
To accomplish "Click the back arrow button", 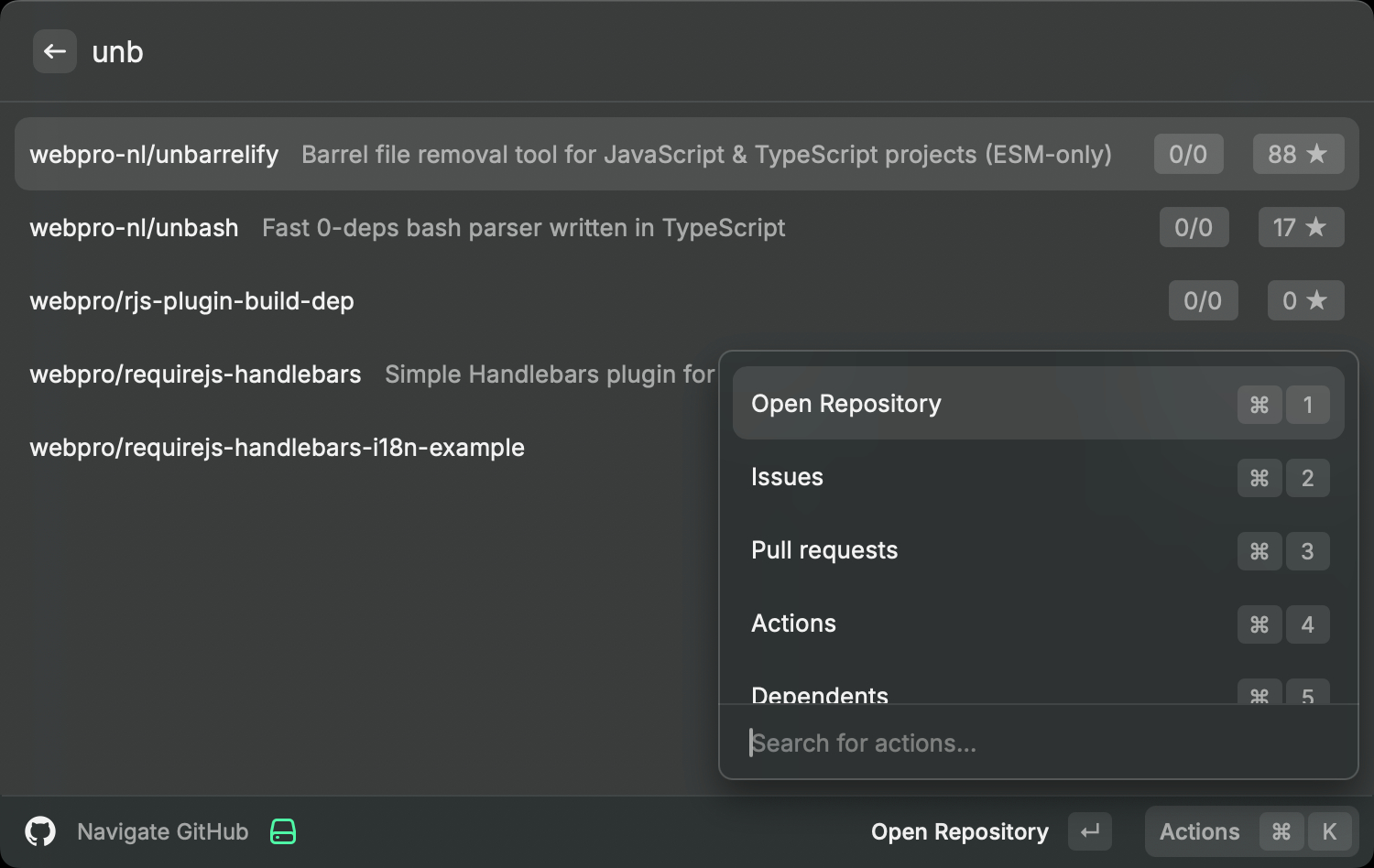I will coord(55,52).
